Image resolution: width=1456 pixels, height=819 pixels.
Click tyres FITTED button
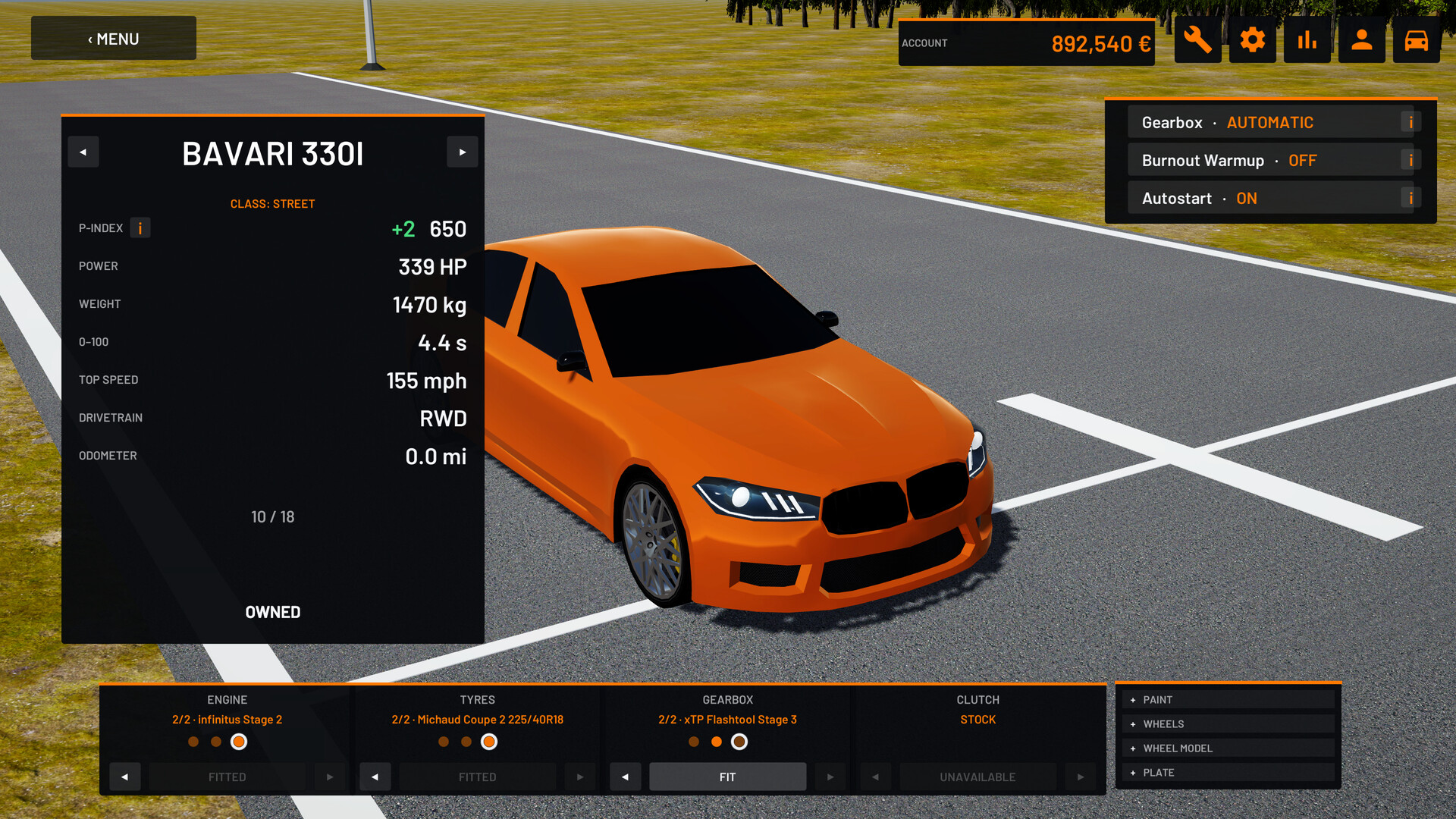coord(478,777)
